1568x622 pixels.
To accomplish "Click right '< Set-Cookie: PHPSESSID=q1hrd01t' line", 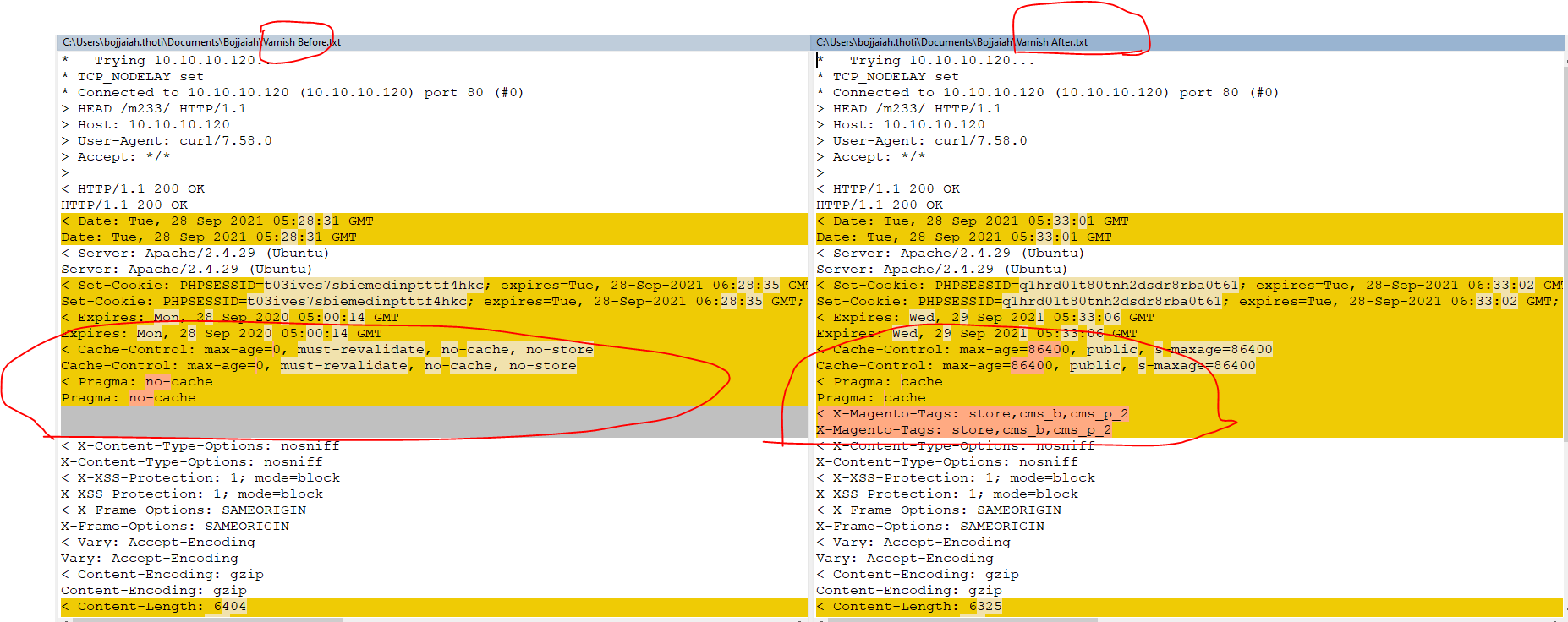I will 1189,286.
